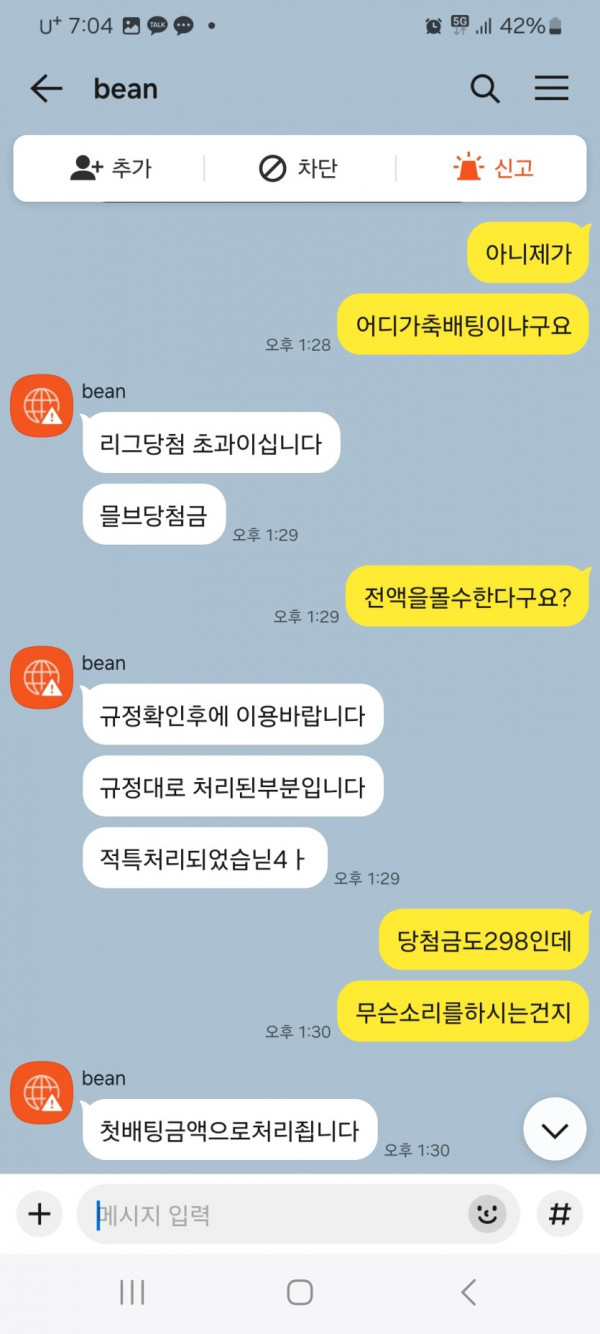
Task: Tap the plus attachment icon
Action: 39,1215
